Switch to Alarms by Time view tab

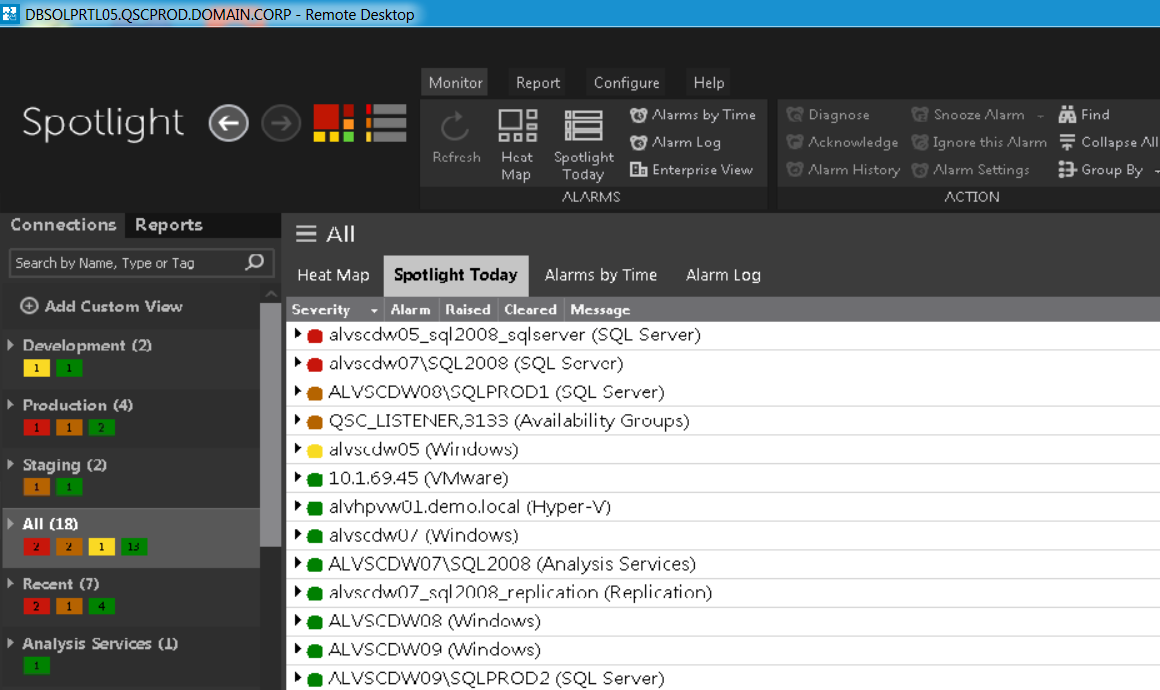pyautogui.click(x=601, y=275)
